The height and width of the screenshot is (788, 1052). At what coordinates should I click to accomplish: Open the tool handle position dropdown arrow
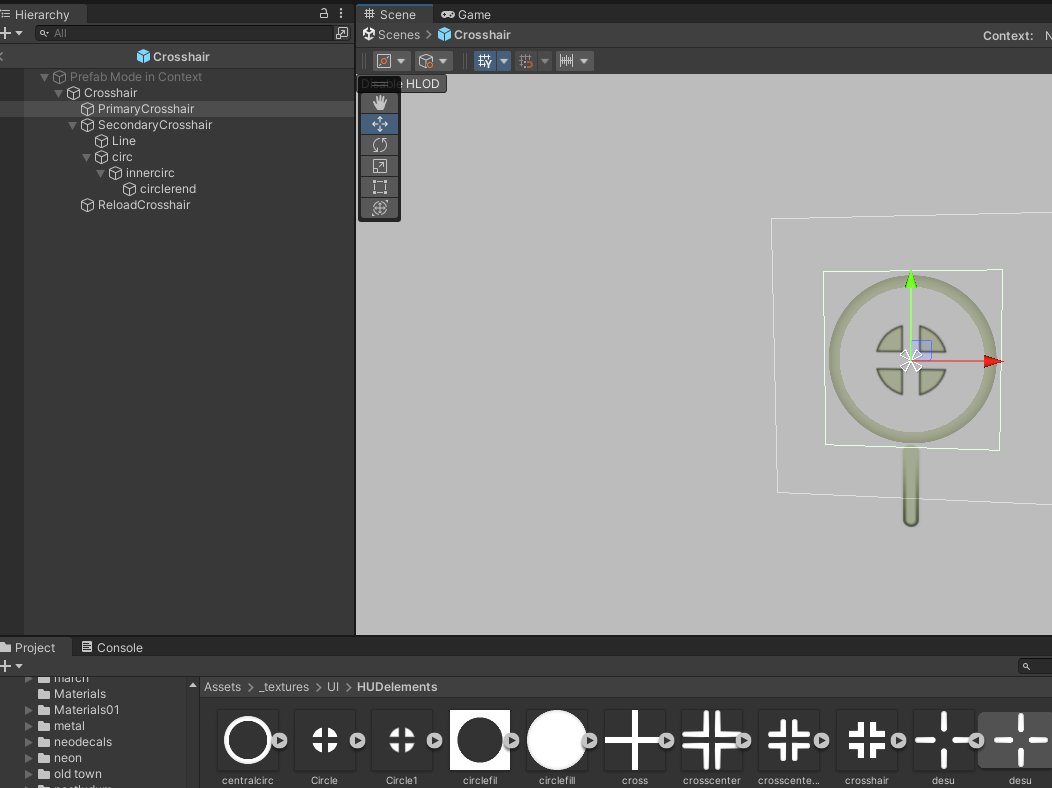tap(401, 61)
